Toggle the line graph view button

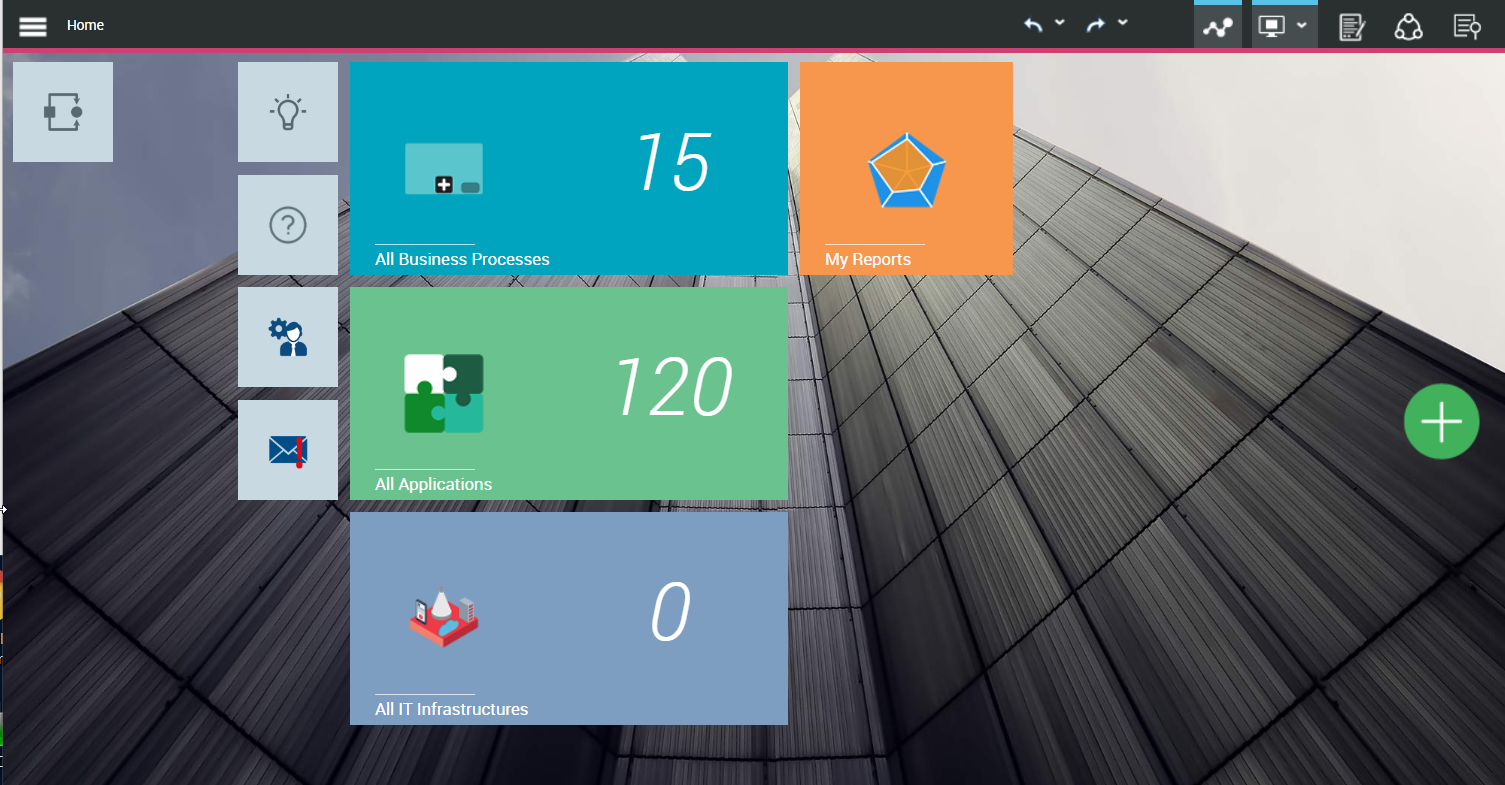pos(1217,27)
